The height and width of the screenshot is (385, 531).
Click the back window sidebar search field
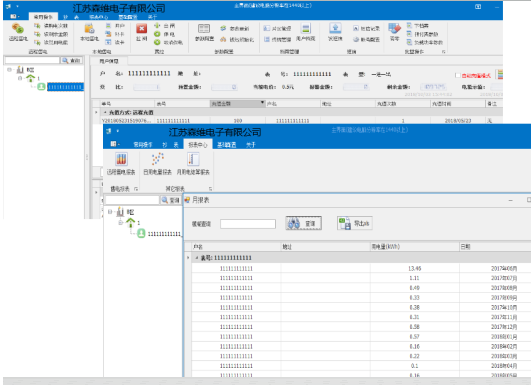coord(32,60)
